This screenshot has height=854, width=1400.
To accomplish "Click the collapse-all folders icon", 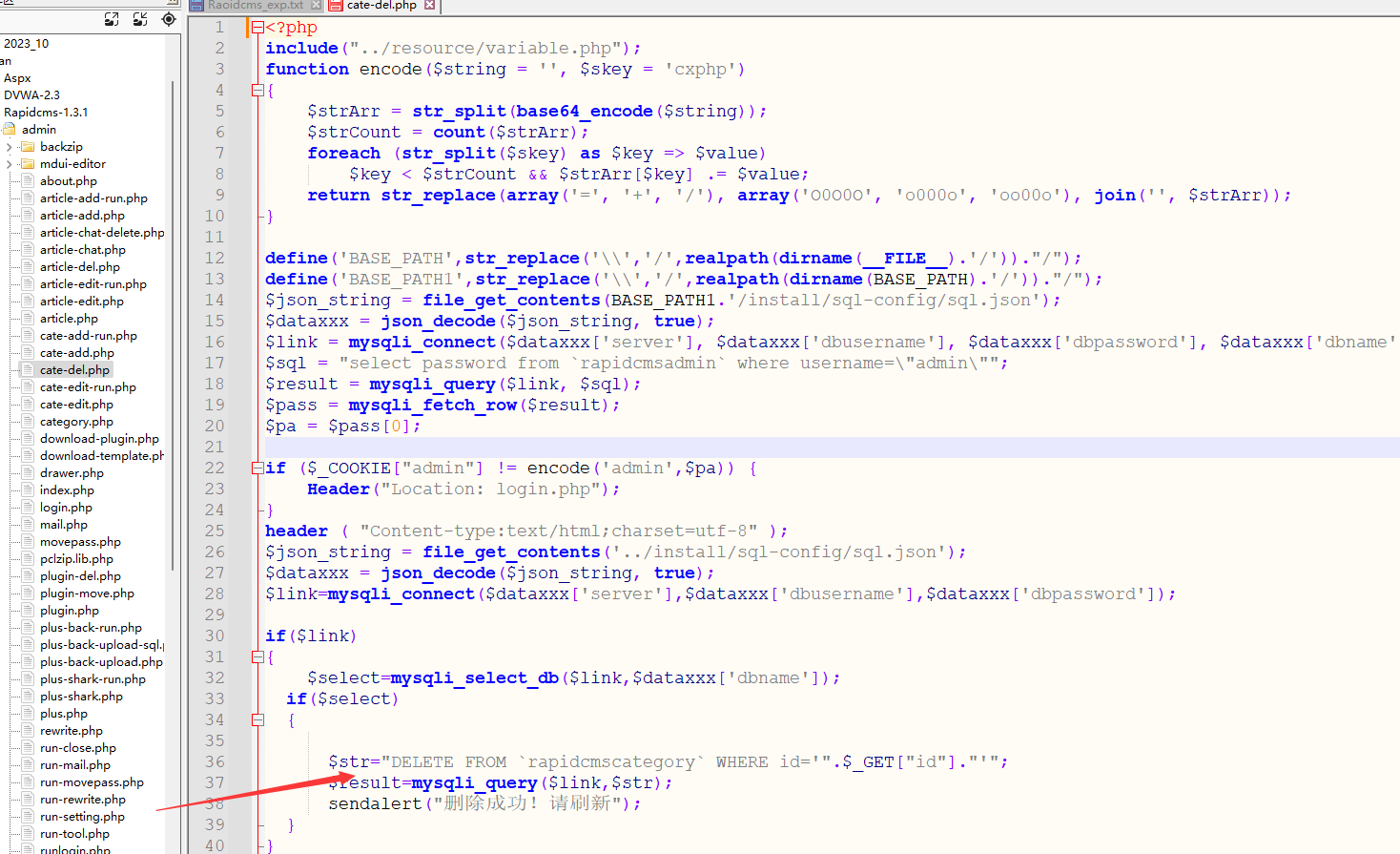I will coord(140,19).
